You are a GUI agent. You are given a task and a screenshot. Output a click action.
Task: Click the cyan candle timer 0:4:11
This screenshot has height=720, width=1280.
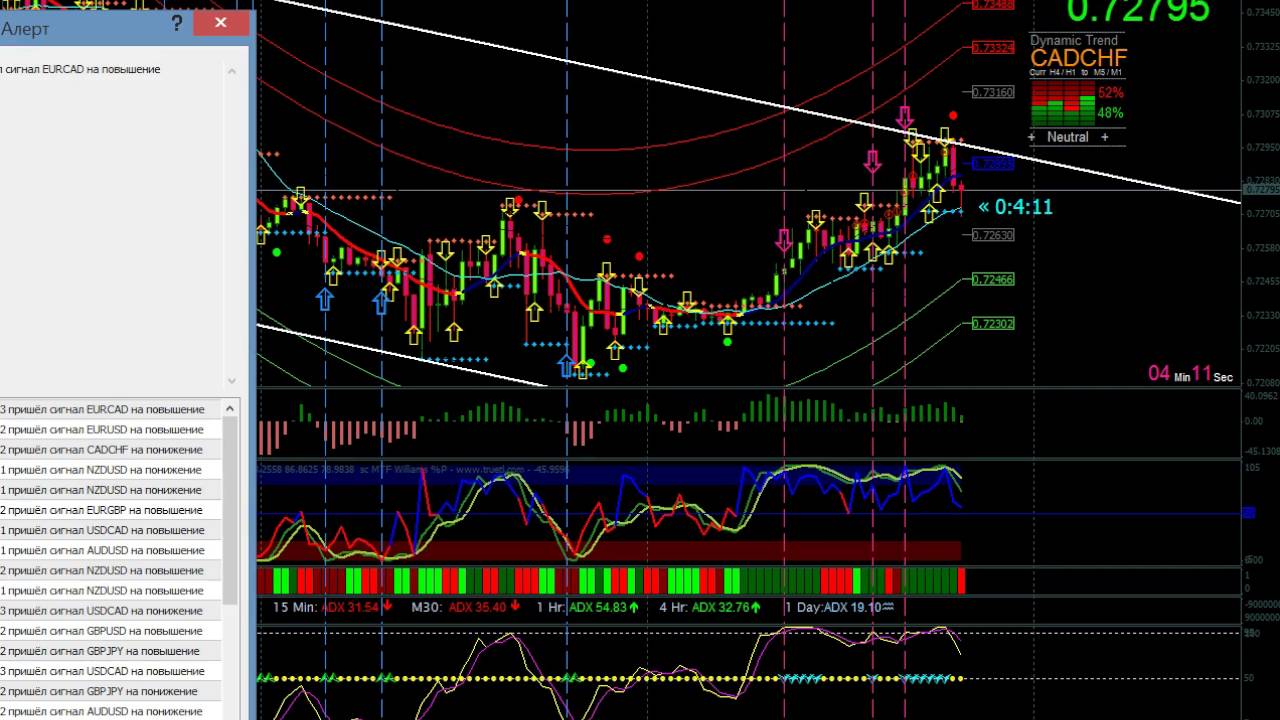1015,207
